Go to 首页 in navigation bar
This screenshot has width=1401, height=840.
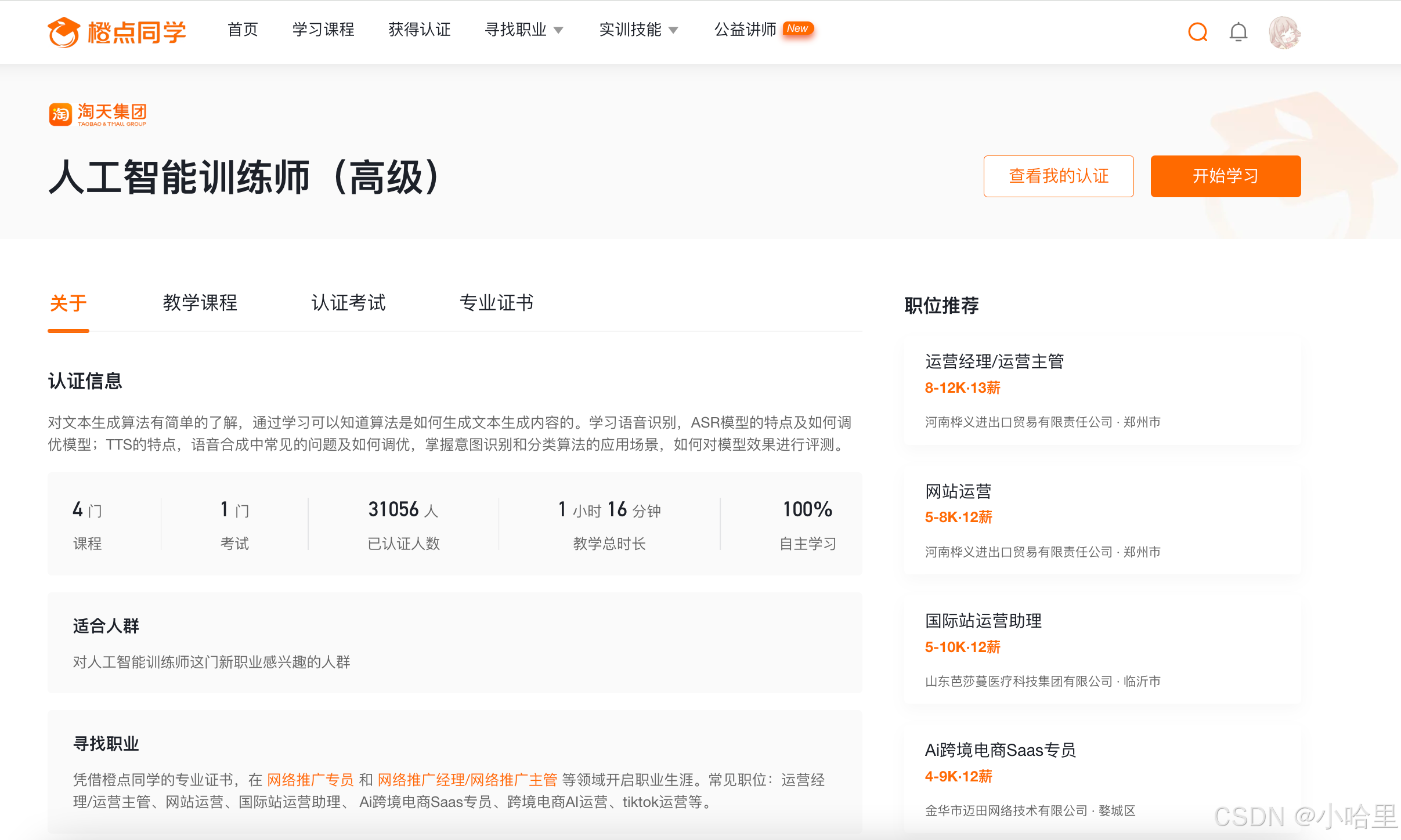coord(243,30)
